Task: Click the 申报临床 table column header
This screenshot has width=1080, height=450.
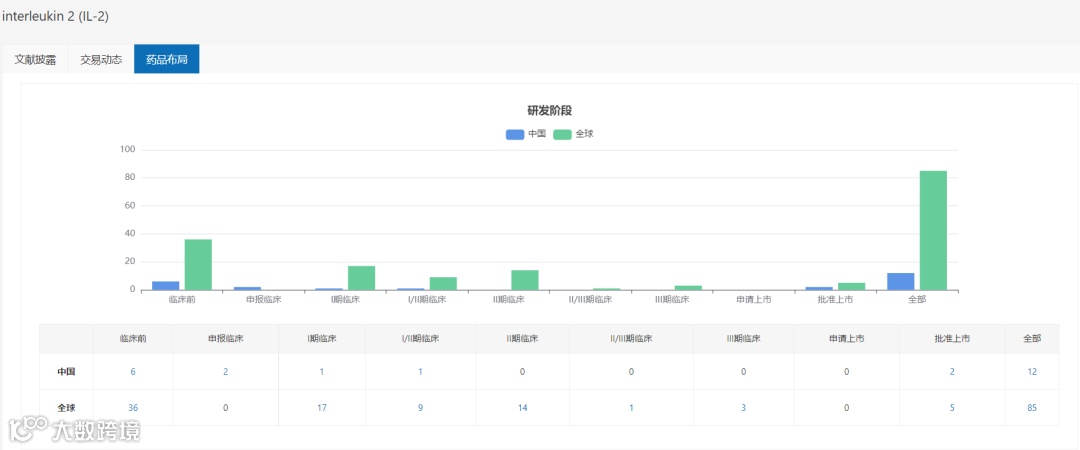Action: [225, 338]
